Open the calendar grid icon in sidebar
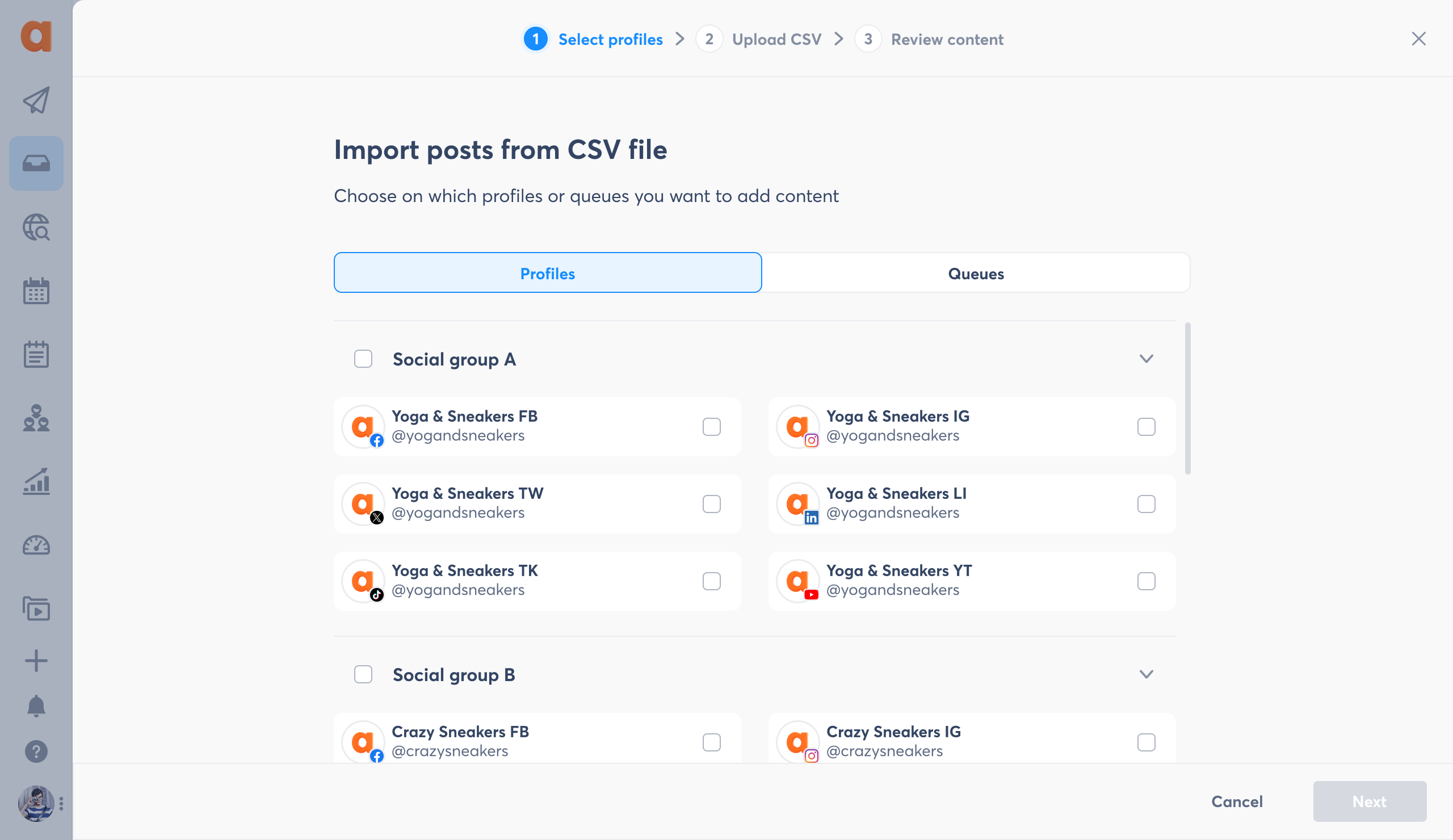1453x840 pixels. pos(36,291)
